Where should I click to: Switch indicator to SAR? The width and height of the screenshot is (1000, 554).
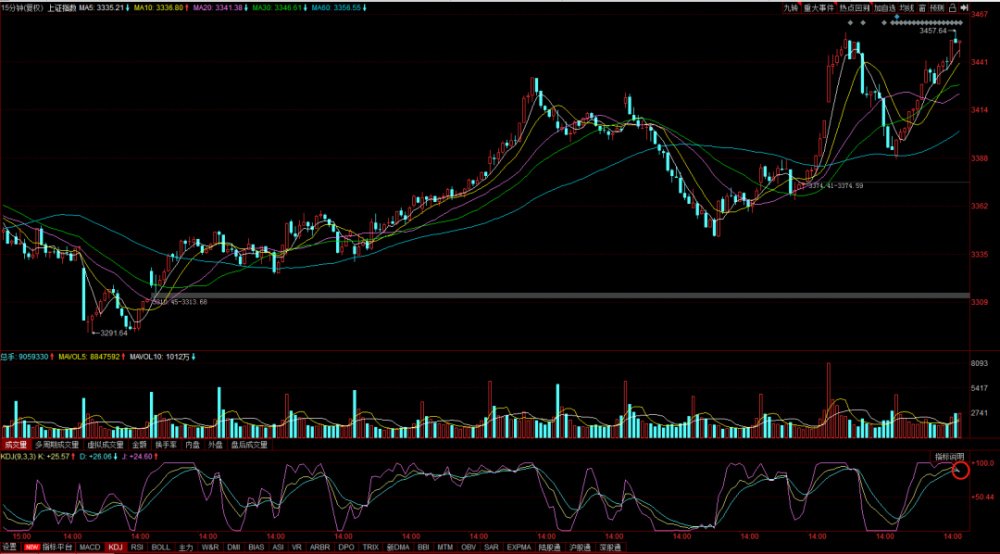tap(491, 547)
